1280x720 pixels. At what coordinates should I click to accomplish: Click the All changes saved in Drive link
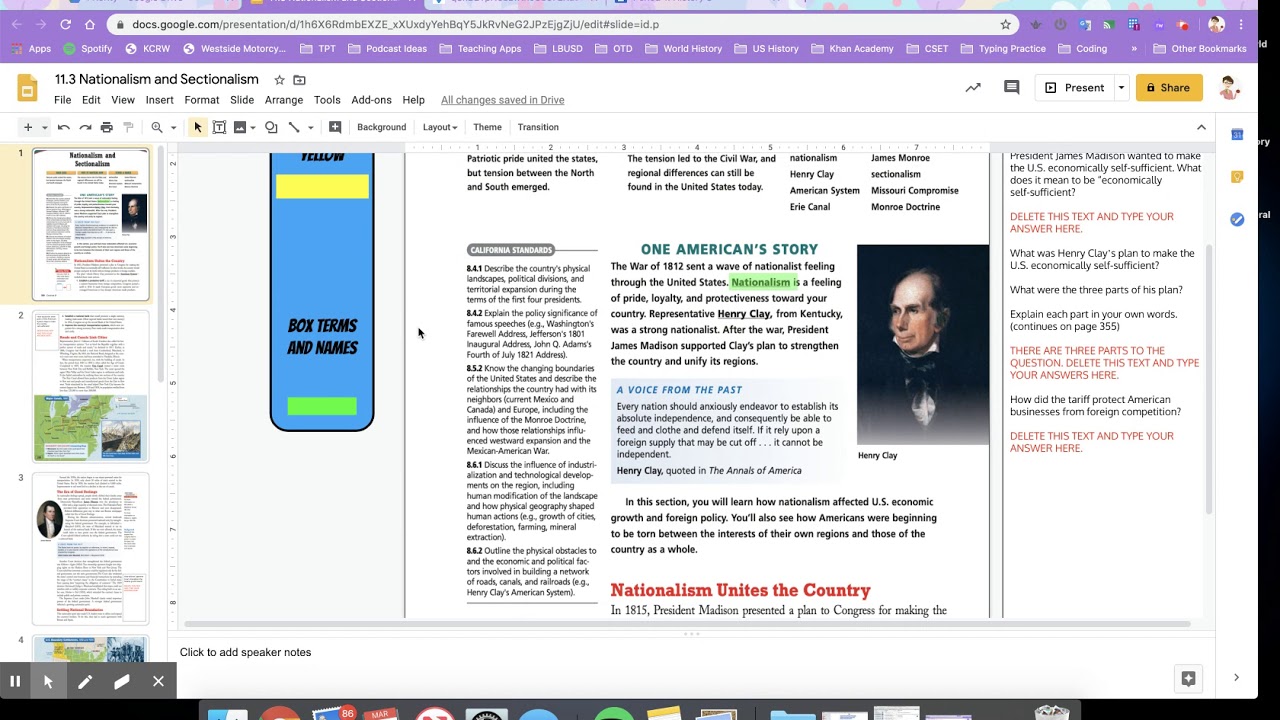(x=503, y=100)
